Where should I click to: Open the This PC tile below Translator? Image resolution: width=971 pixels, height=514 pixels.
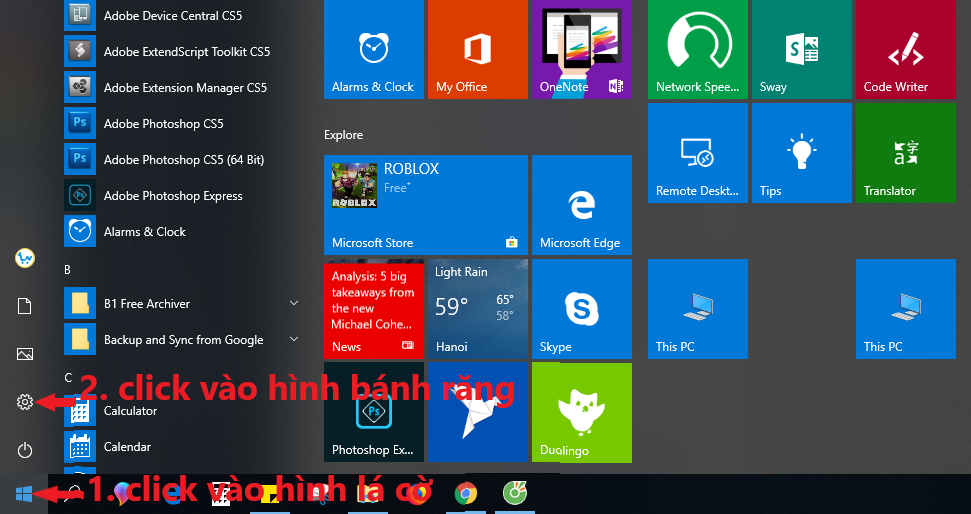click(x=906, y=309)
